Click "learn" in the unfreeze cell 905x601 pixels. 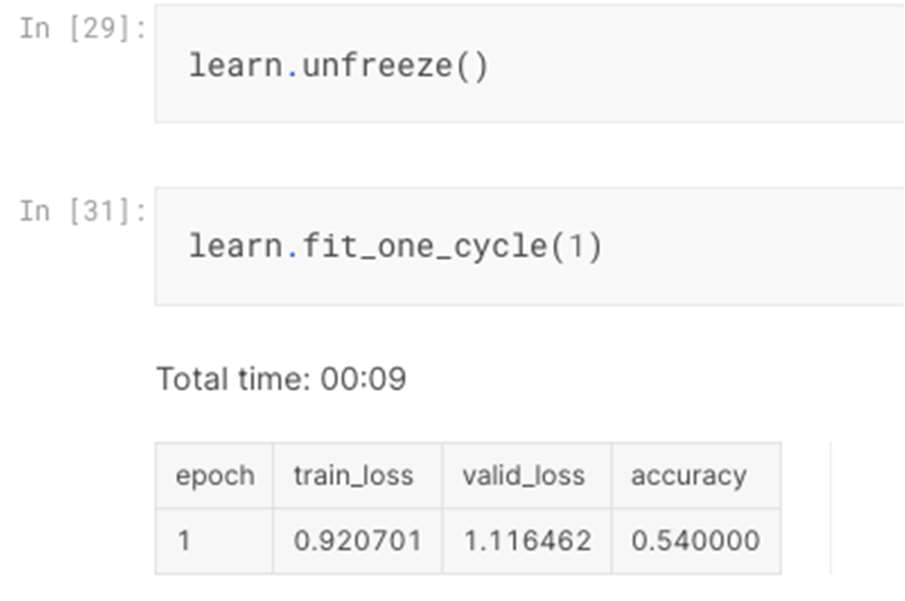(x=236, y=68)
